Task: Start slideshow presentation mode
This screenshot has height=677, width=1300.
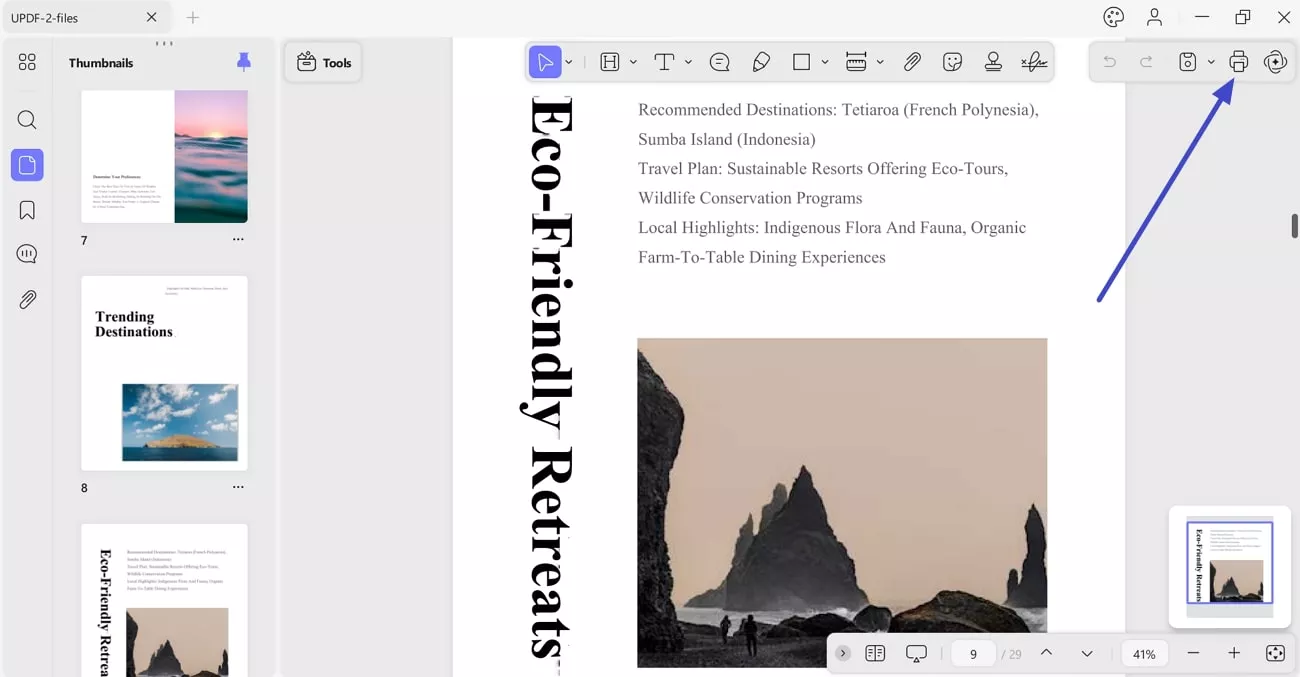Action: coord(916,654)
